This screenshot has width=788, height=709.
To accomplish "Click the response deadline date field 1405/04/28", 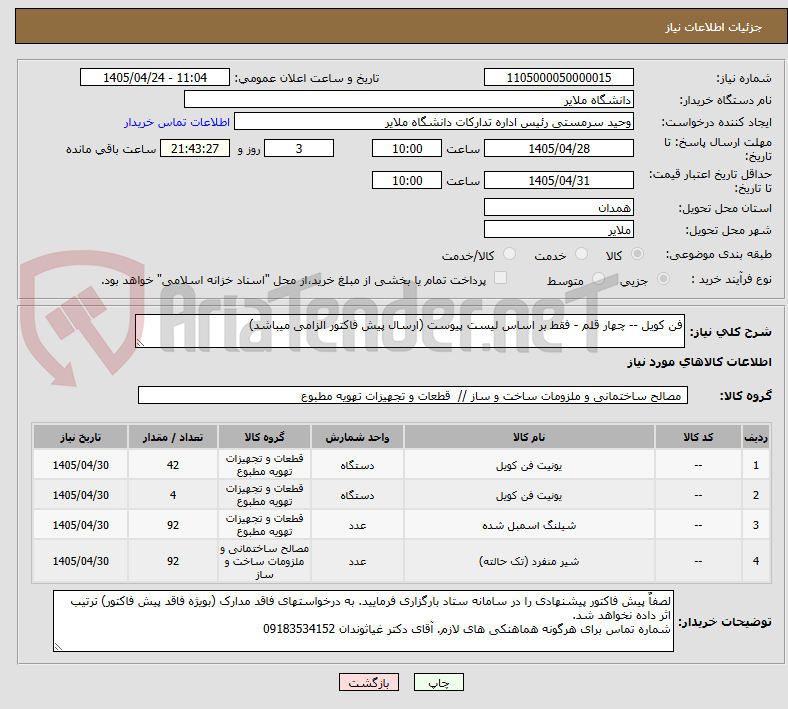I will coord(558,149).
